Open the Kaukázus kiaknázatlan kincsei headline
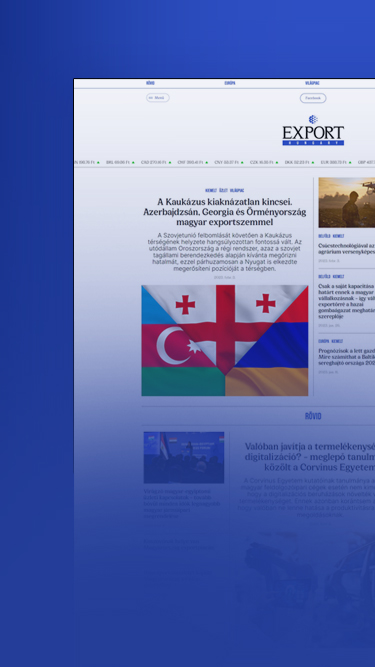The height and width of the screenshot is (667, 375). point(225,212)
